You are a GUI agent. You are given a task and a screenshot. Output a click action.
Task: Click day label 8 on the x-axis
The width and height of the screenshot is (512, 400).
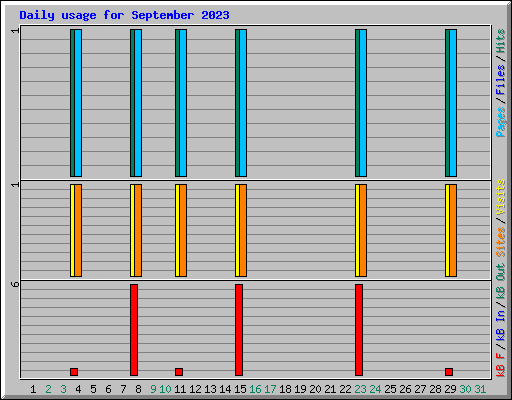(x=138, y=389)
